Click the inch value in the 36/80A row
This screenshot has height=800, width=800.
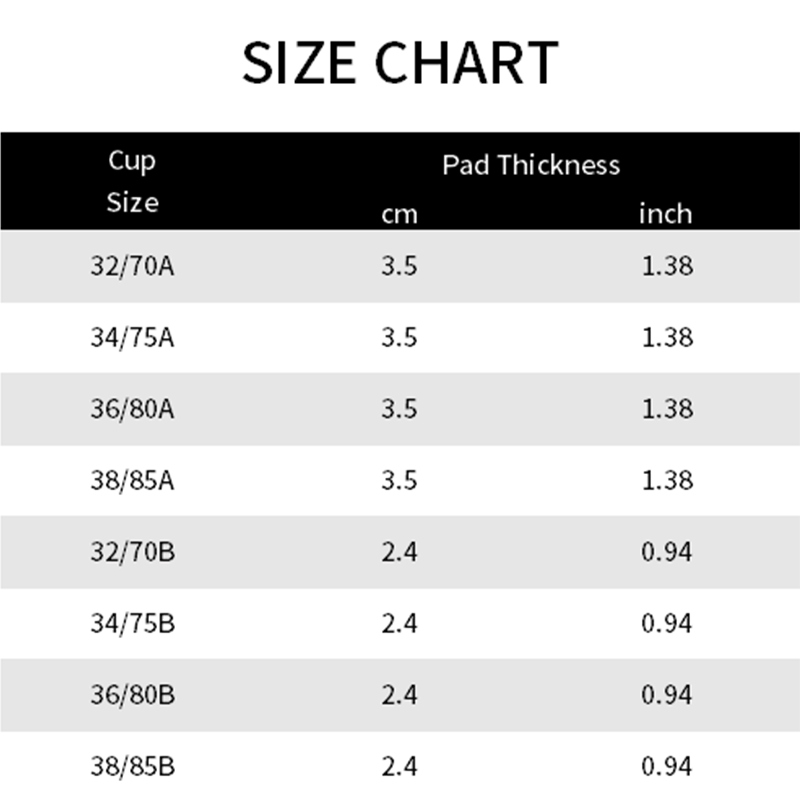coord(666,409)
